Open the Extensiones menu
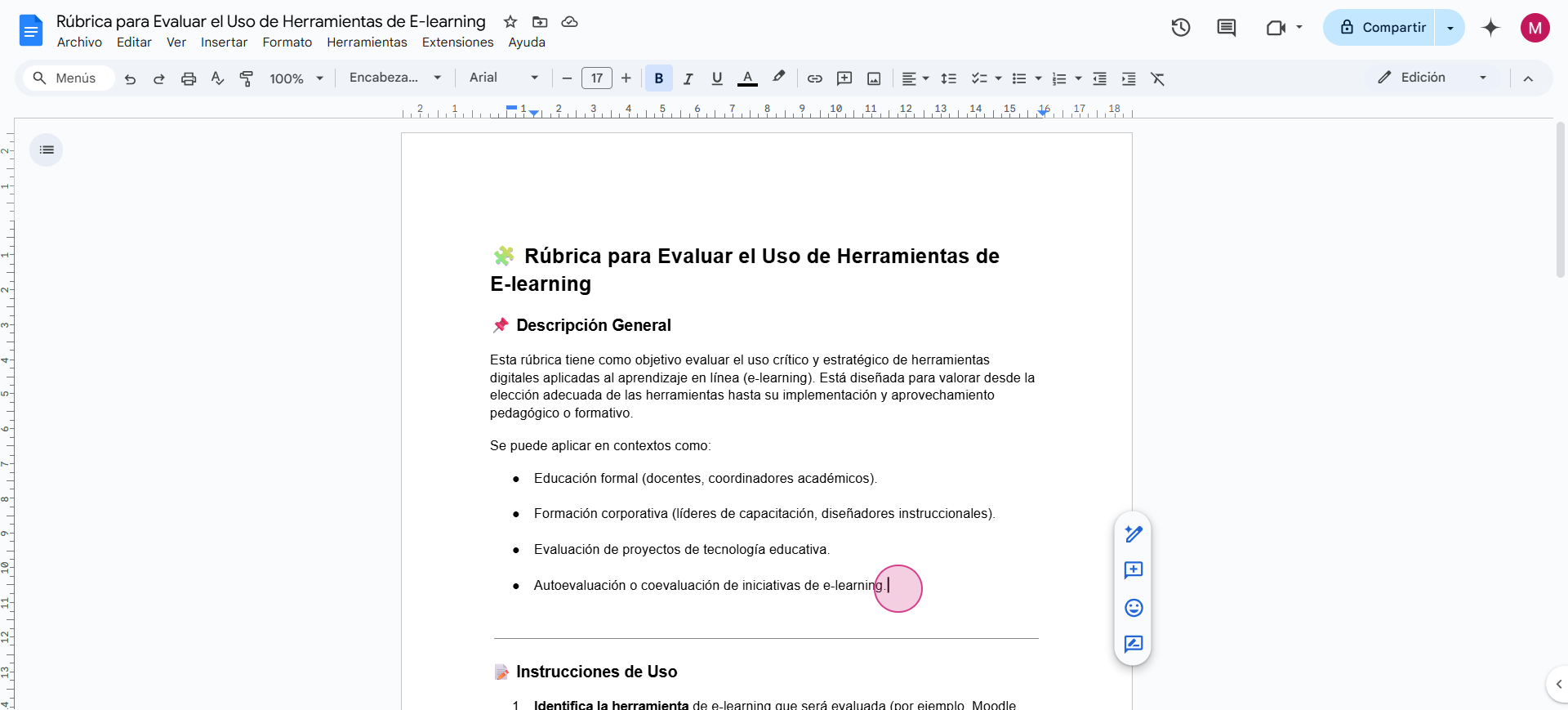The image size is (1568, 710). (x=457, y=42)
